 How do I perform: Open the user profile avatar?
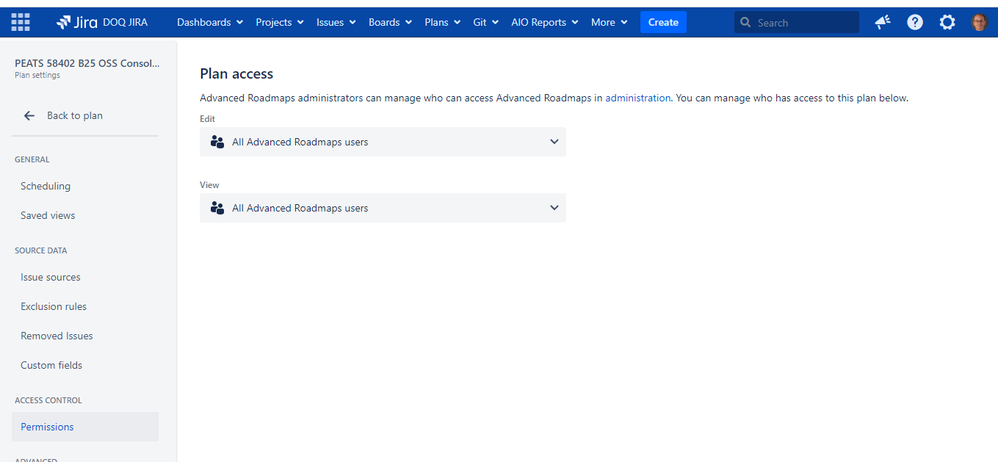[979, 22]
